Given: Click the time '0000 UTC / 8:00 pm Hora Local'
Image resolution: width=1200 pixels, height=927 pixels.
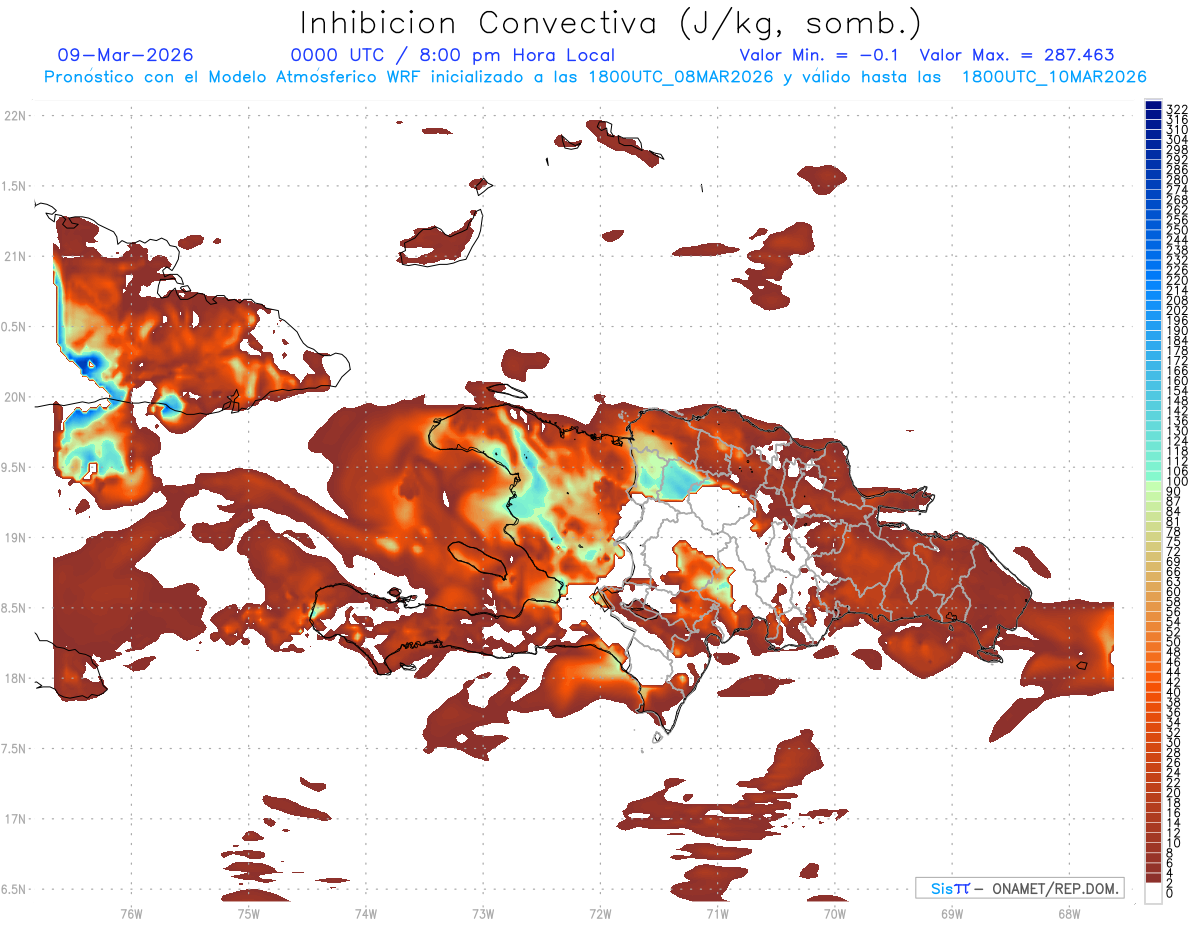Looking at the screenshot, I should [453, 55].
